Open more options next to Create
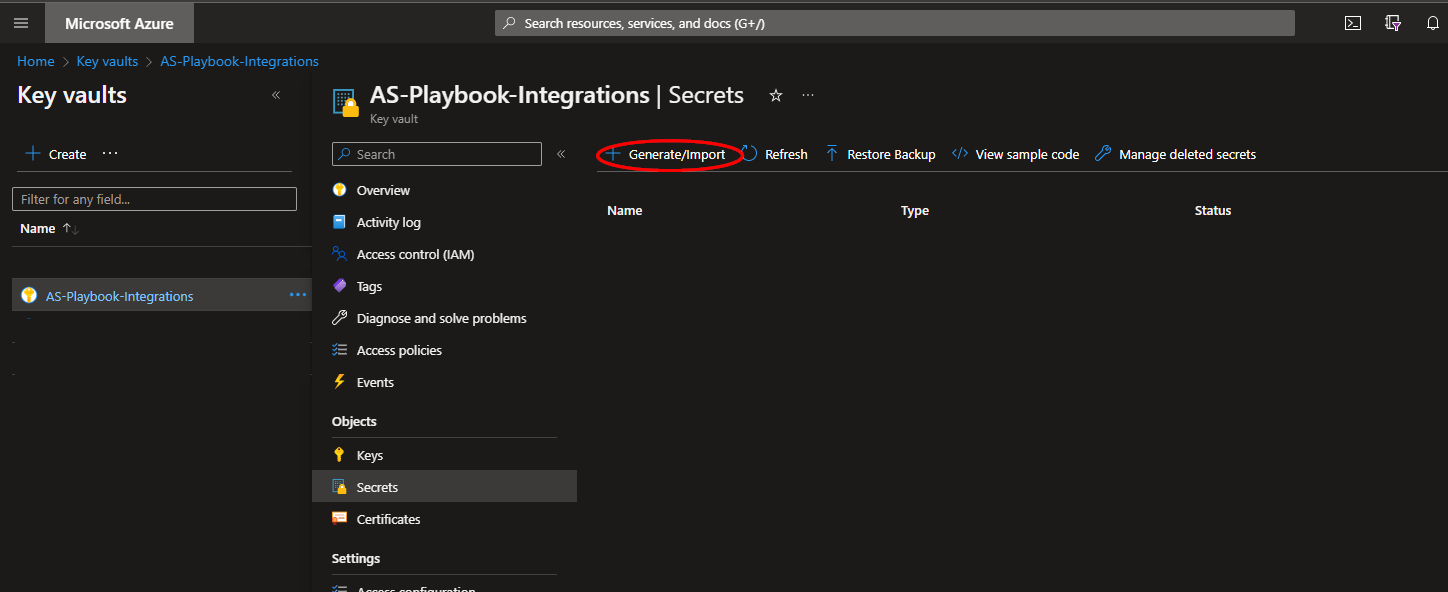Viewport: 1448px width, 592px height. 110,154
